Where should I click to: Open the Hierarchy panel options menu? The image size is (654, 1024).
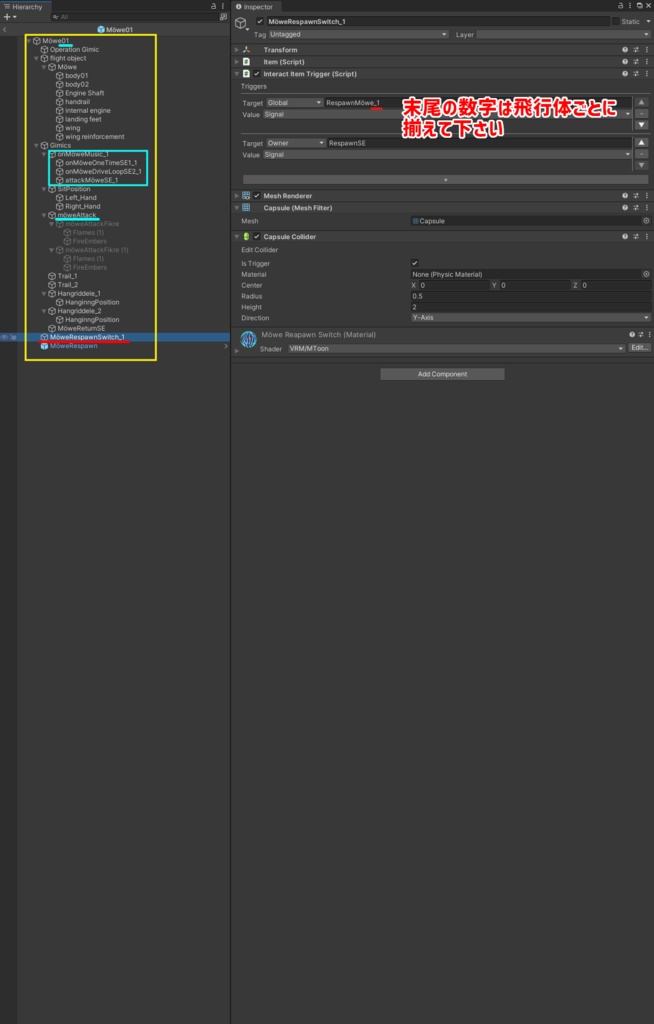click(223, 6)
